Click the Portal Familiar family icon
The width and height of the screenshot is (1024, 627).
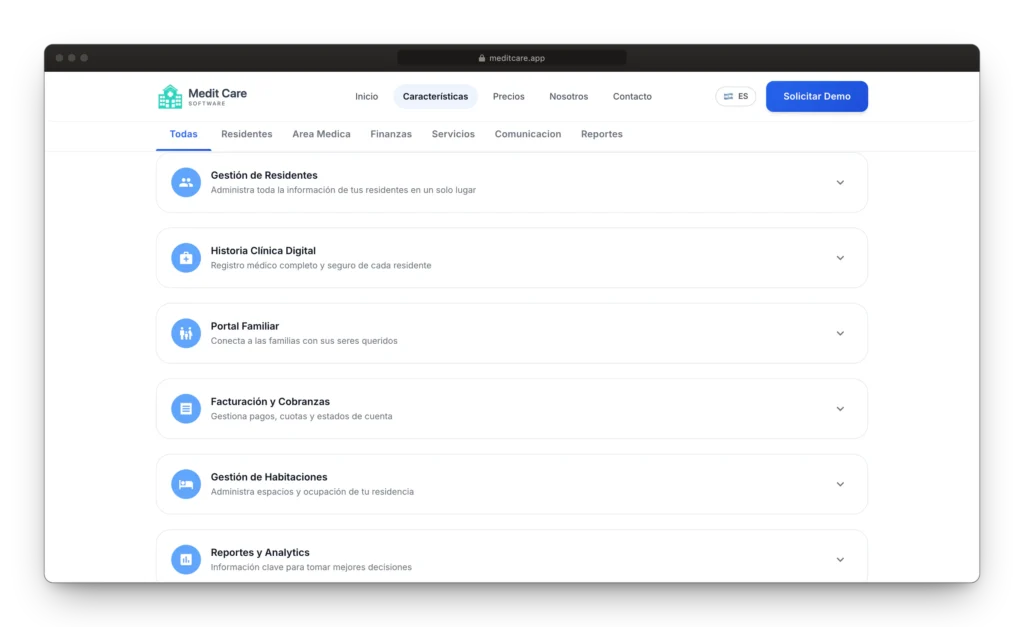pyautogui.click(x=186, y=333)
